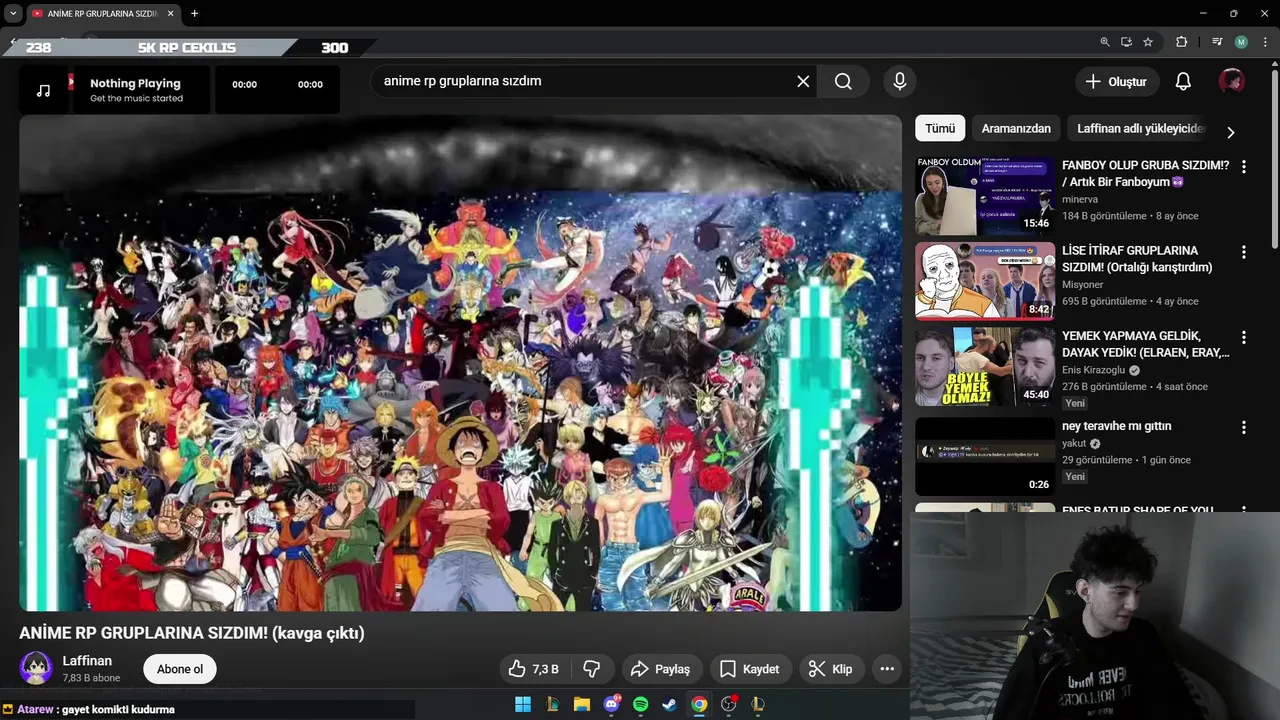Click the LİSE İTİRAF GRUPLARINA SIZDIM title
The width and height of the screenshot is (1280, 720).
1137,259
